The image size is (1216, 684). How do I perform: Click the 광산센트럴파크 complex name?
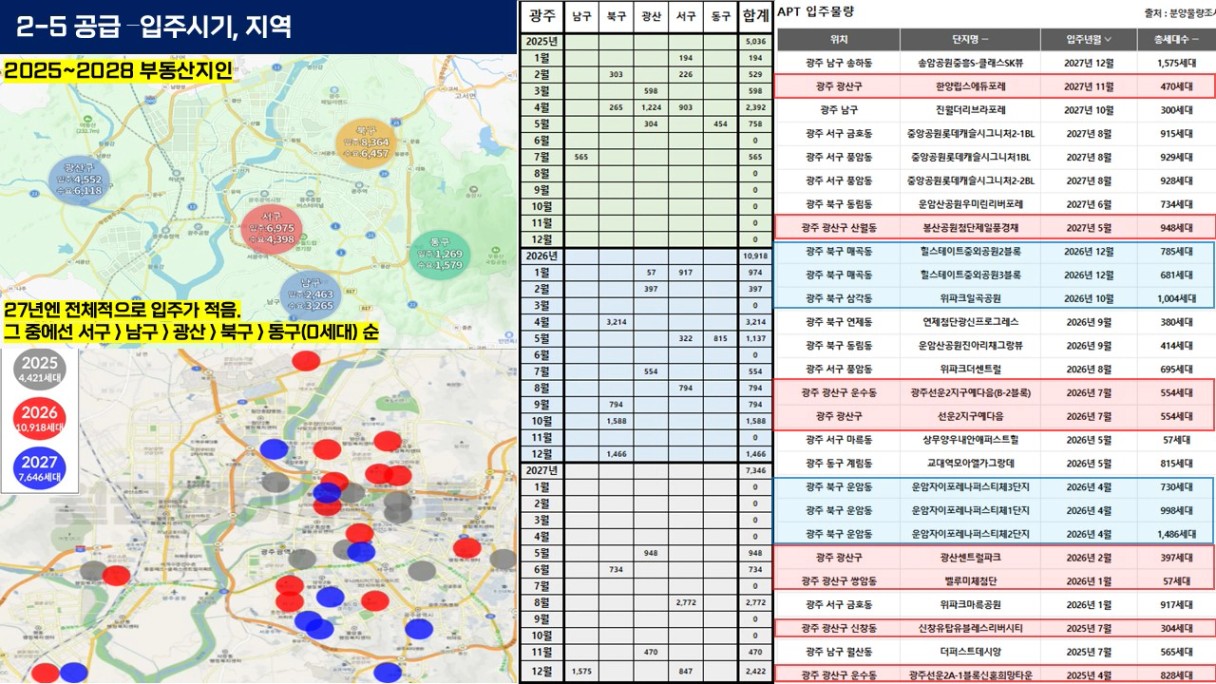[x=969, y=557]
